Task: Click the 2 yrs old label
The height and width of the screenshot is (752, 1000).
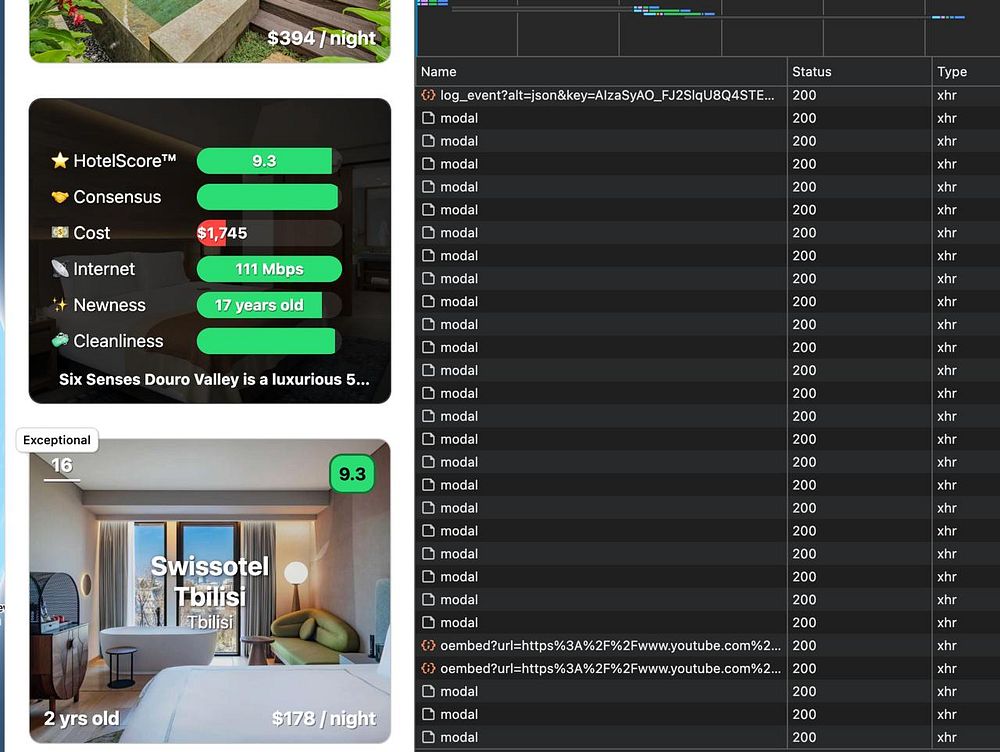Action: tap(81, 719)
